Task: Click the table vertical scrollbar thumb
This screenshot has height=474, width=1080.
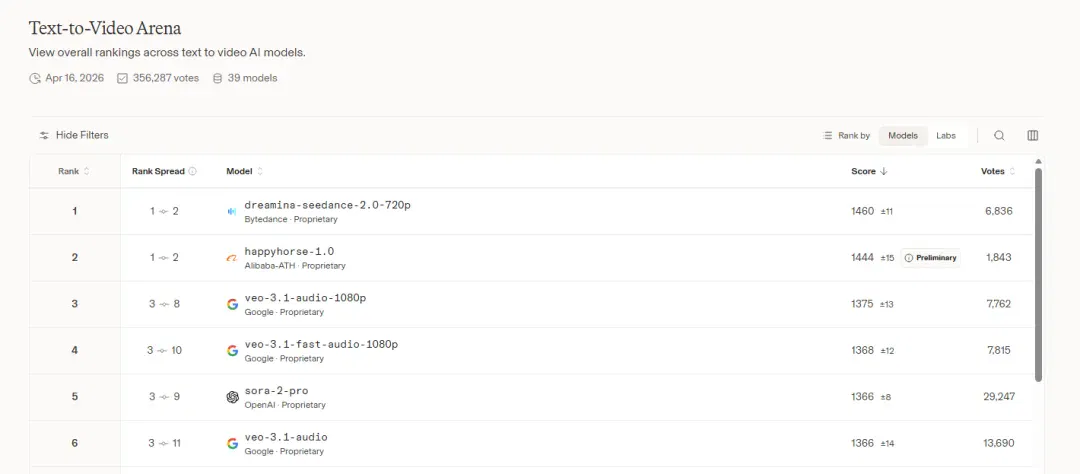Action: [1039, 274]
